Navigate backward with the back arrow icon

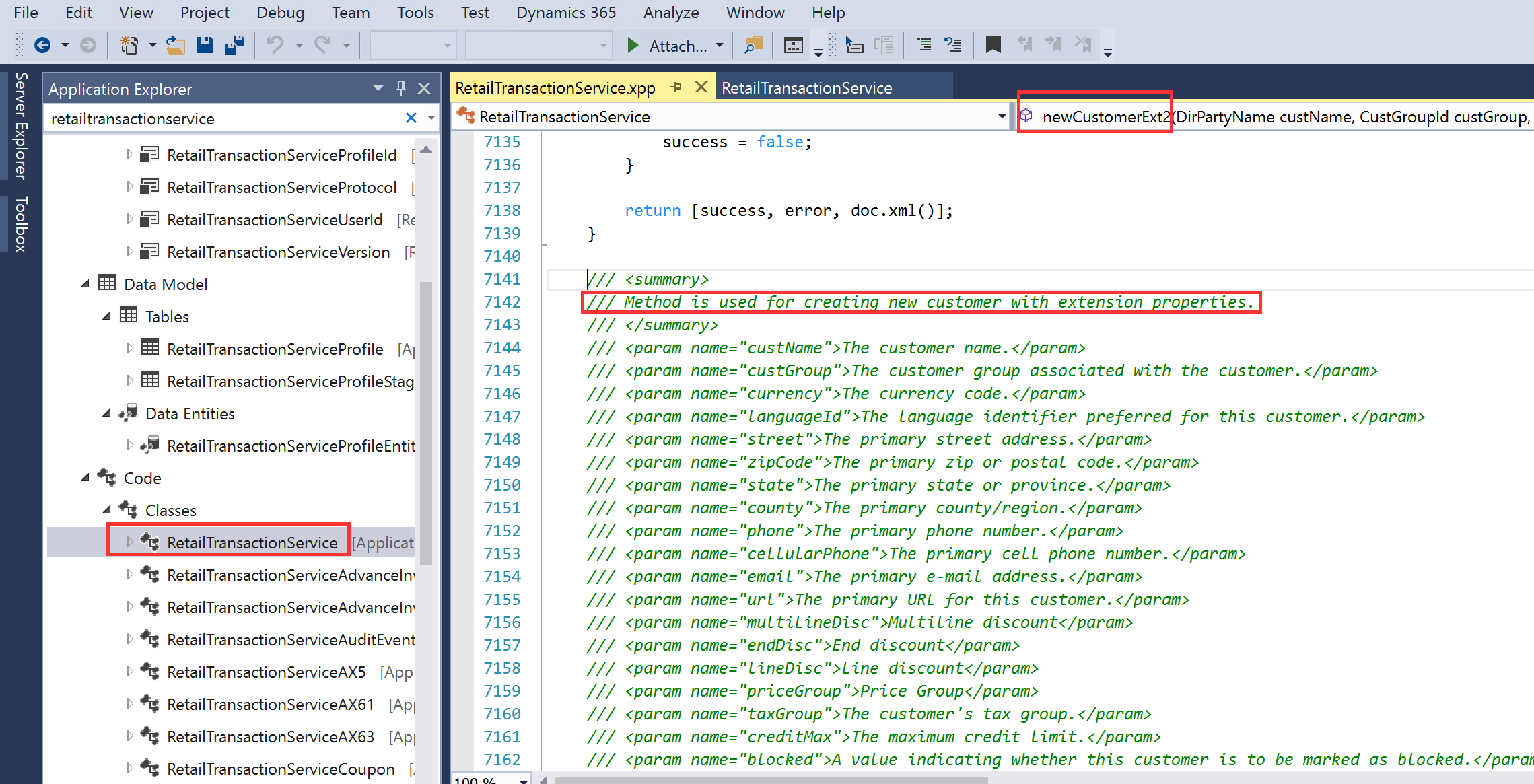42,45
